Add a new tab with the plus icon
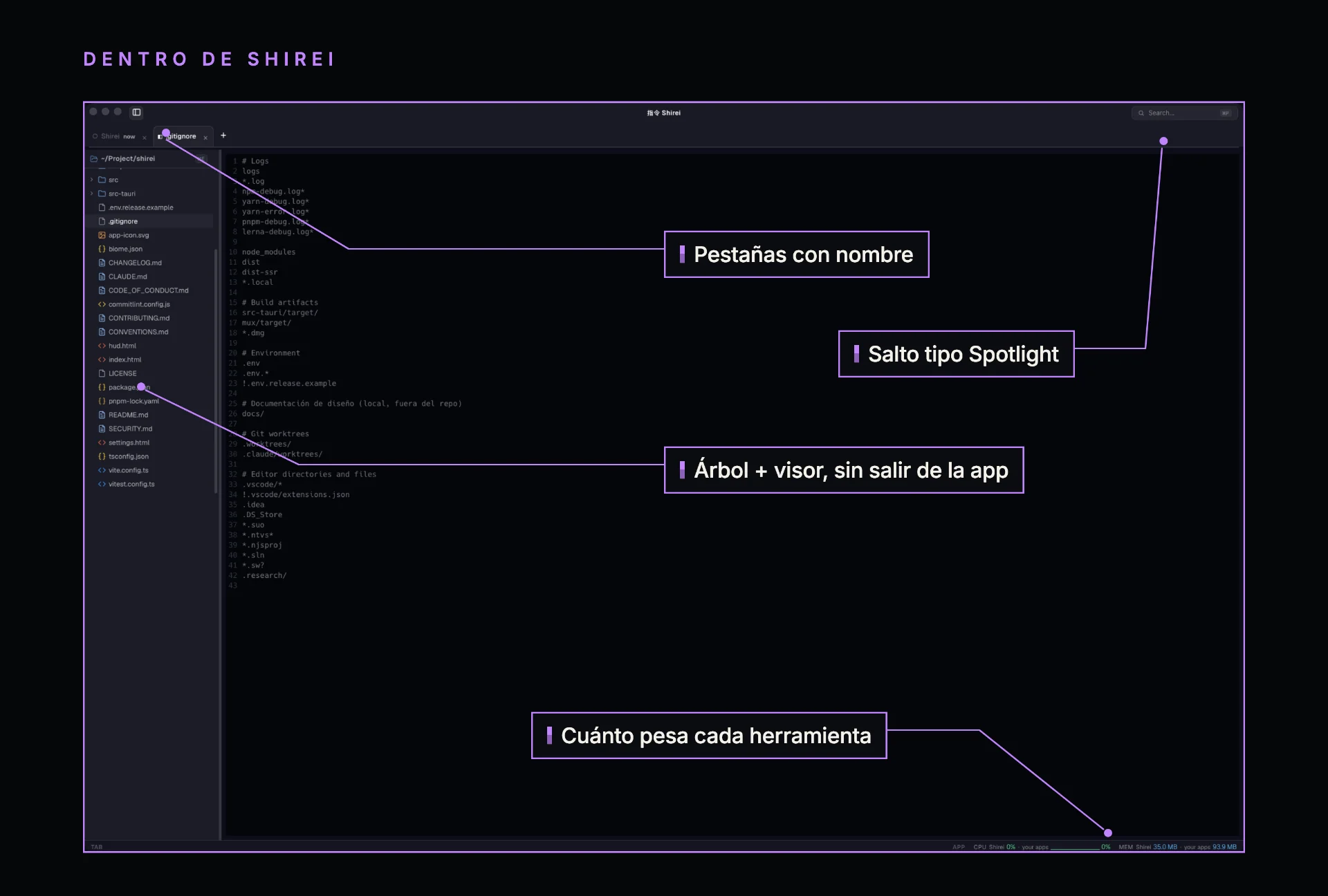 pos(223,136)
